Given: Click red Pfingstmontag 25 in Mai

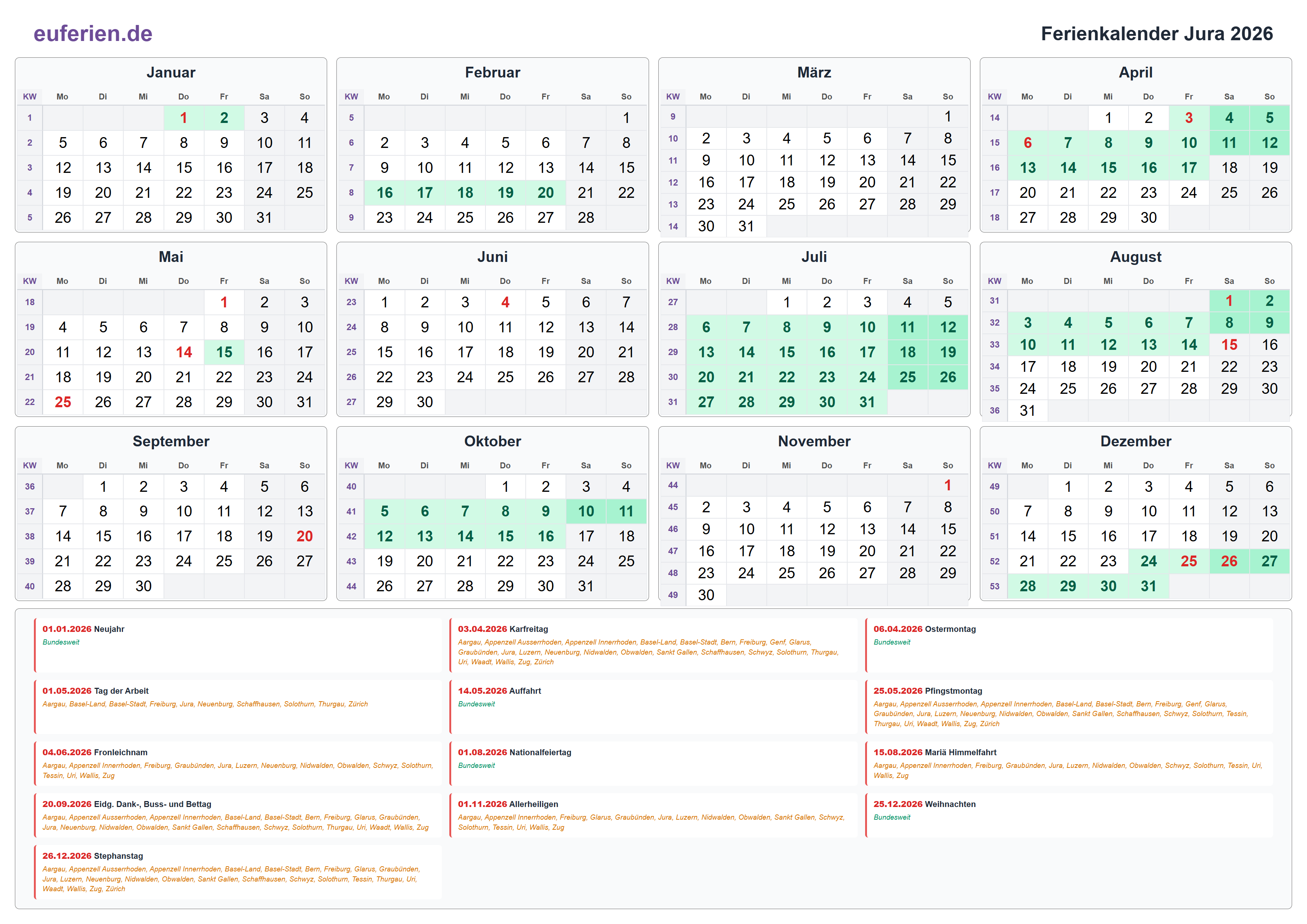Looking at the screenshot, I should click(x=63, y=402).
